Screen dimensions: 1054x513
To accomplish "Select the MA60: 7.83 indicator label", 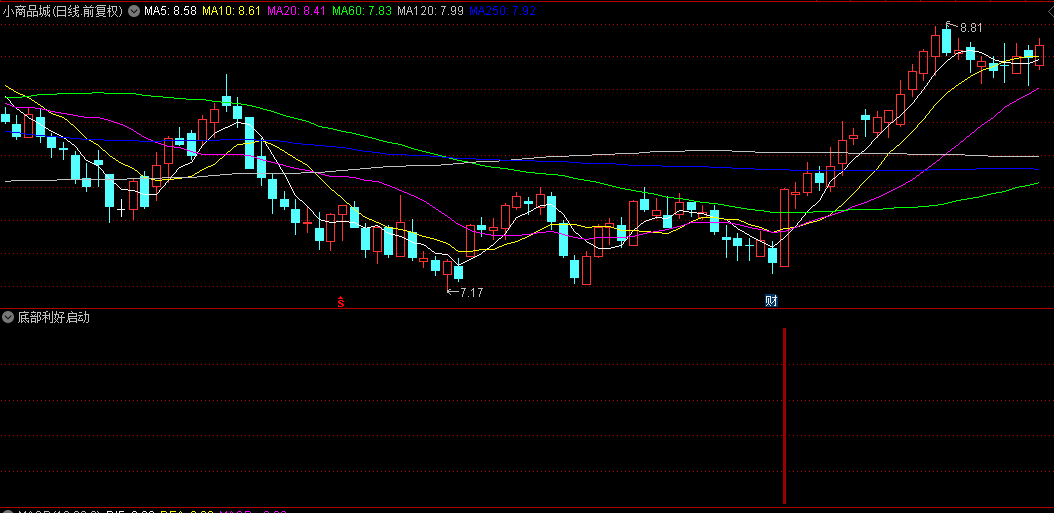I will coord(362,11).
